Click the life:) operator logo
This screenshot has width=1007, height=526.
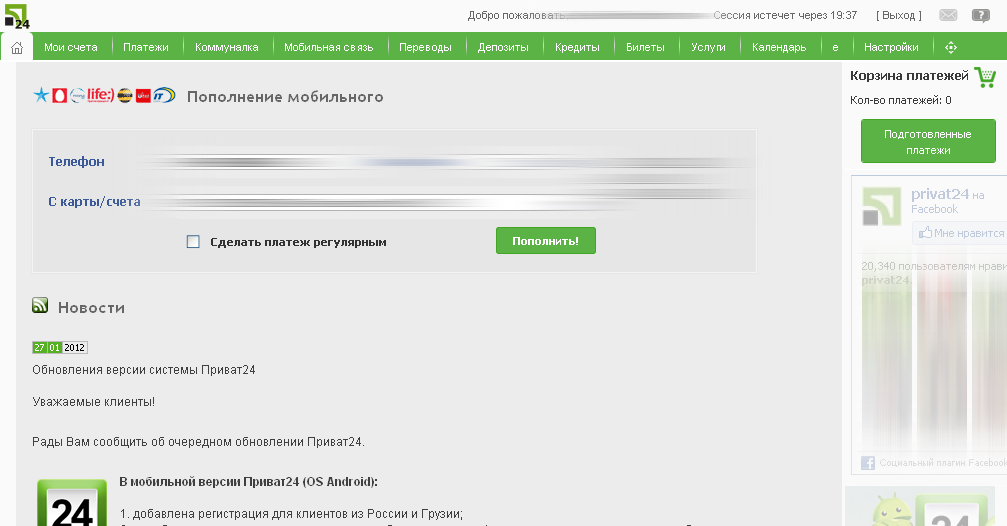(101, 95)
